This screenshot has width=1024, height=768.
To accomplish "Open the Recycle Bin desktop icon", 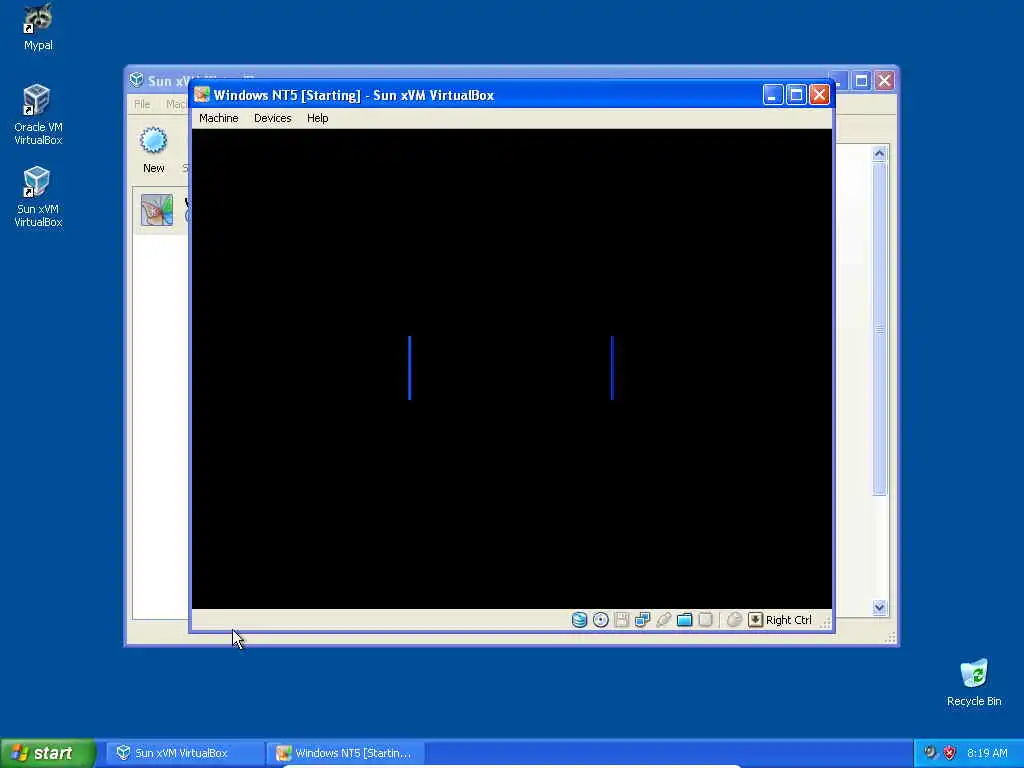I will coord(974,682).
